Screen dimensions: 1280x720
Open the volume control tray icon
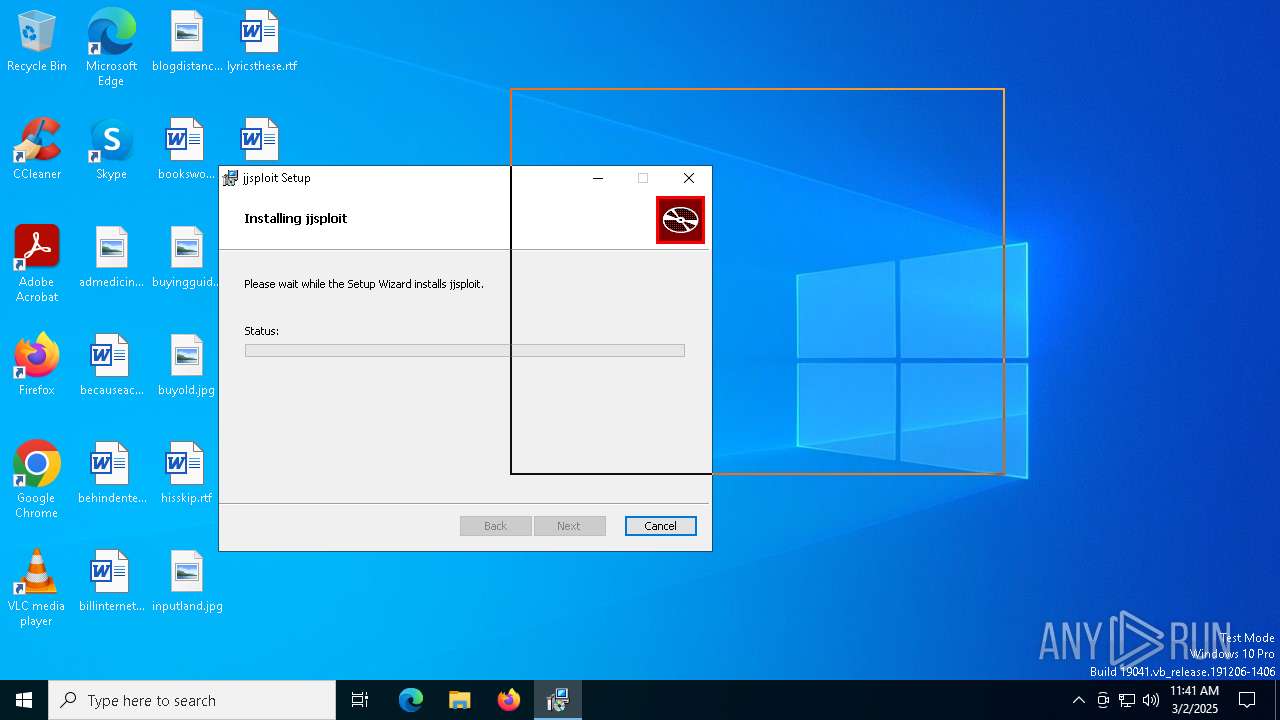point(1151,700)
